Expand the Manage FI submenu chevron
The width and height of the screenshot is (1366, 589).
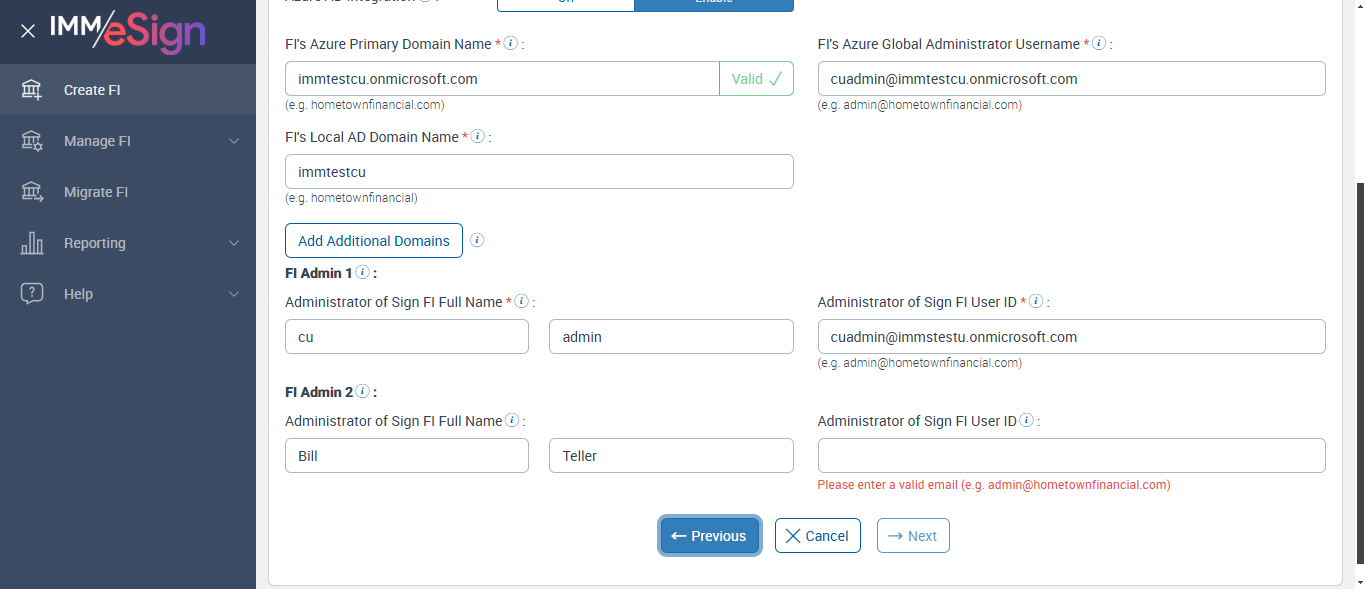click(x=234, y=141)
